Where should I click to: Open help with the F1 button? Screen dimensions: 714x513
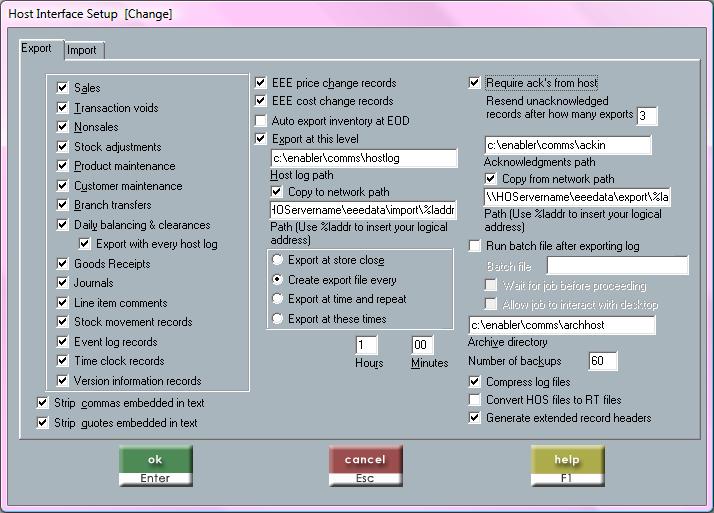tap(567, 466)
